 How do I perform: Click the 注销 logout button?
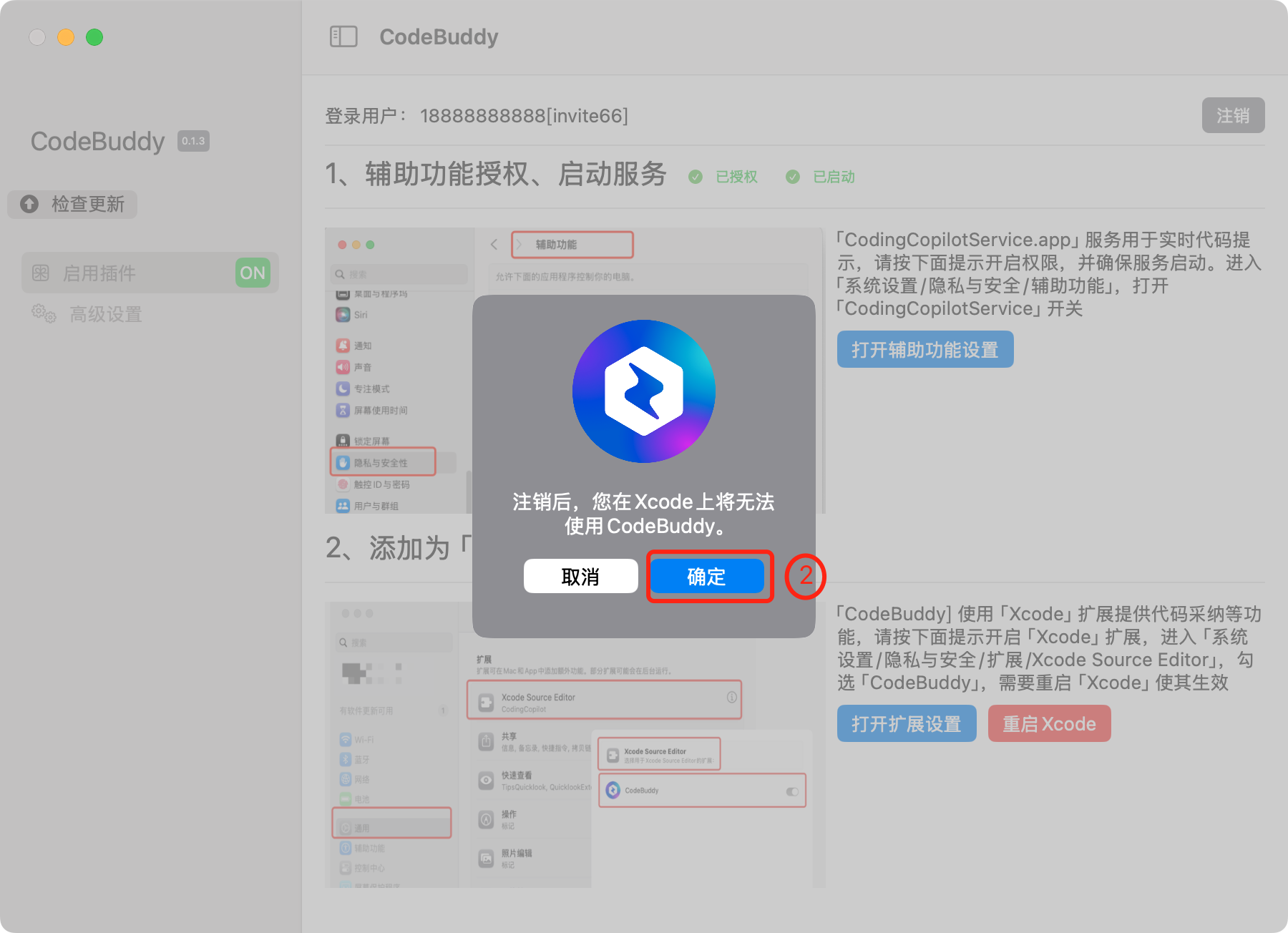click(1233, 115)
